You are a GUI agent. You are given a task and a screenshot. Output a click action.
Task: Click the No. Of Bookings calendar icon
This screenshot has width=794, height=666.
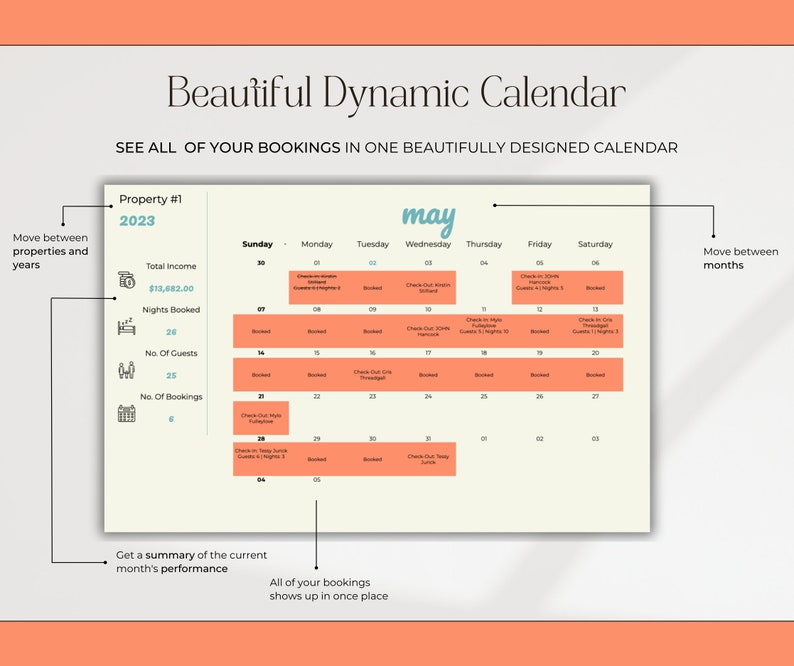click(x=127, y=413)
